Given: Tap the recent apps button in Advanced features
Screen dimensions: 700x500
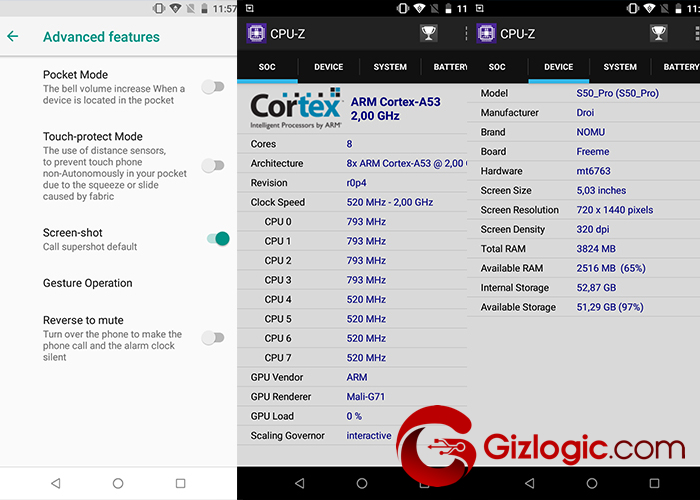Looking at the screenshot, I should (180, 483).
